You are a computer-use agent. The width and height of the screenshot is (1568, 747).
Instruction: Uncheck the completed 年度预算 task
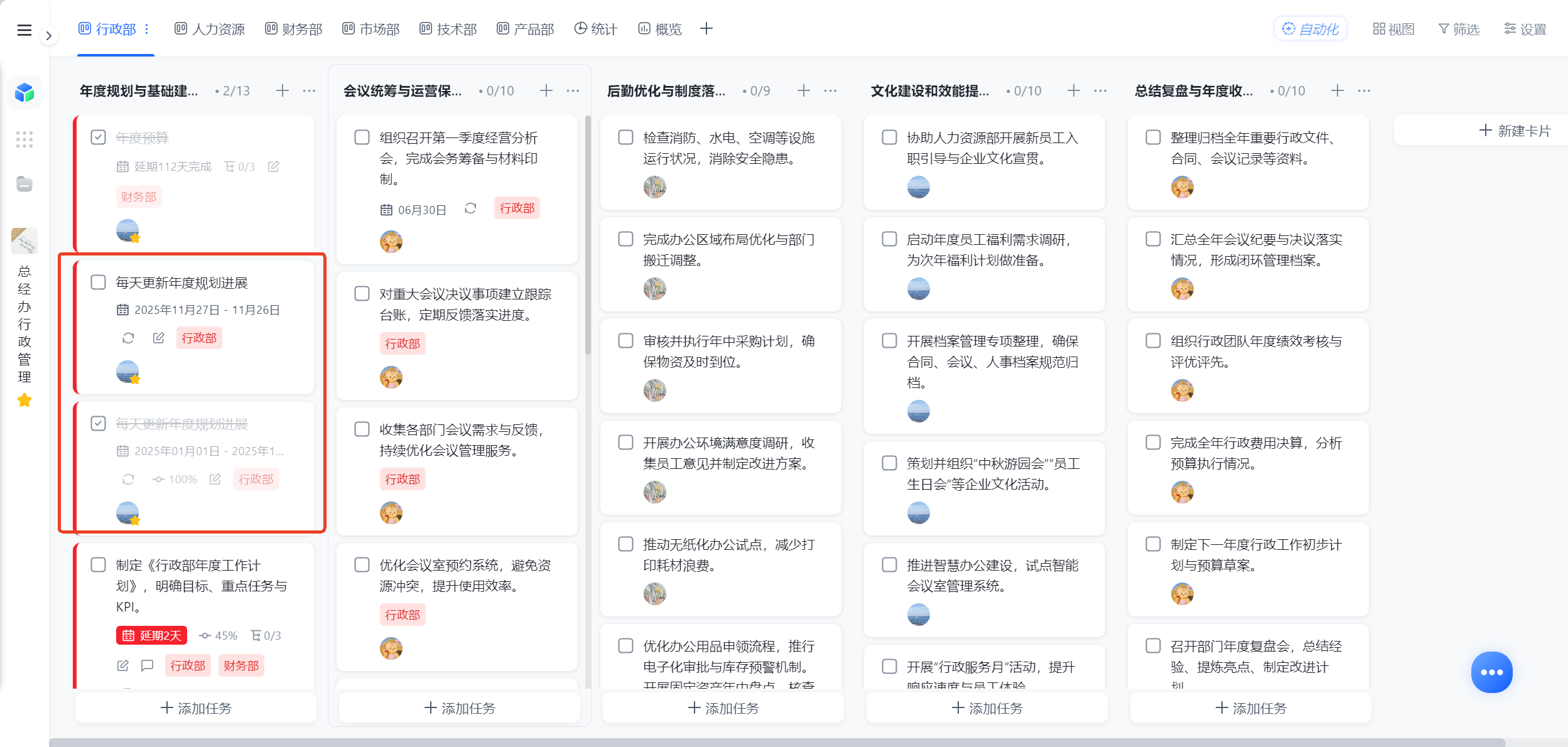pyautogui.click(x=98, y=137)
